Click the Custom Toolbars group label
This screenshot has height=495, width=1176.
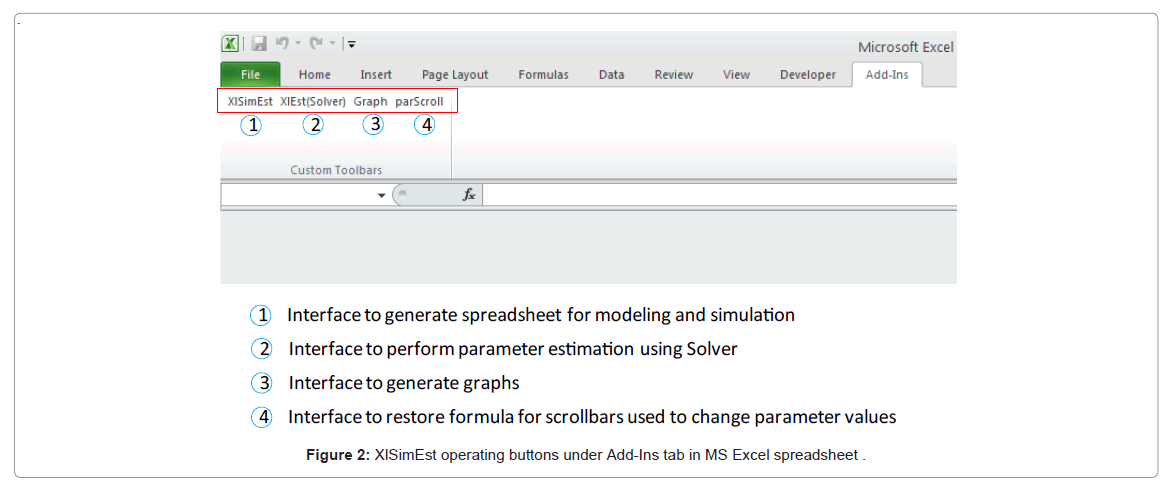point(336,170)
